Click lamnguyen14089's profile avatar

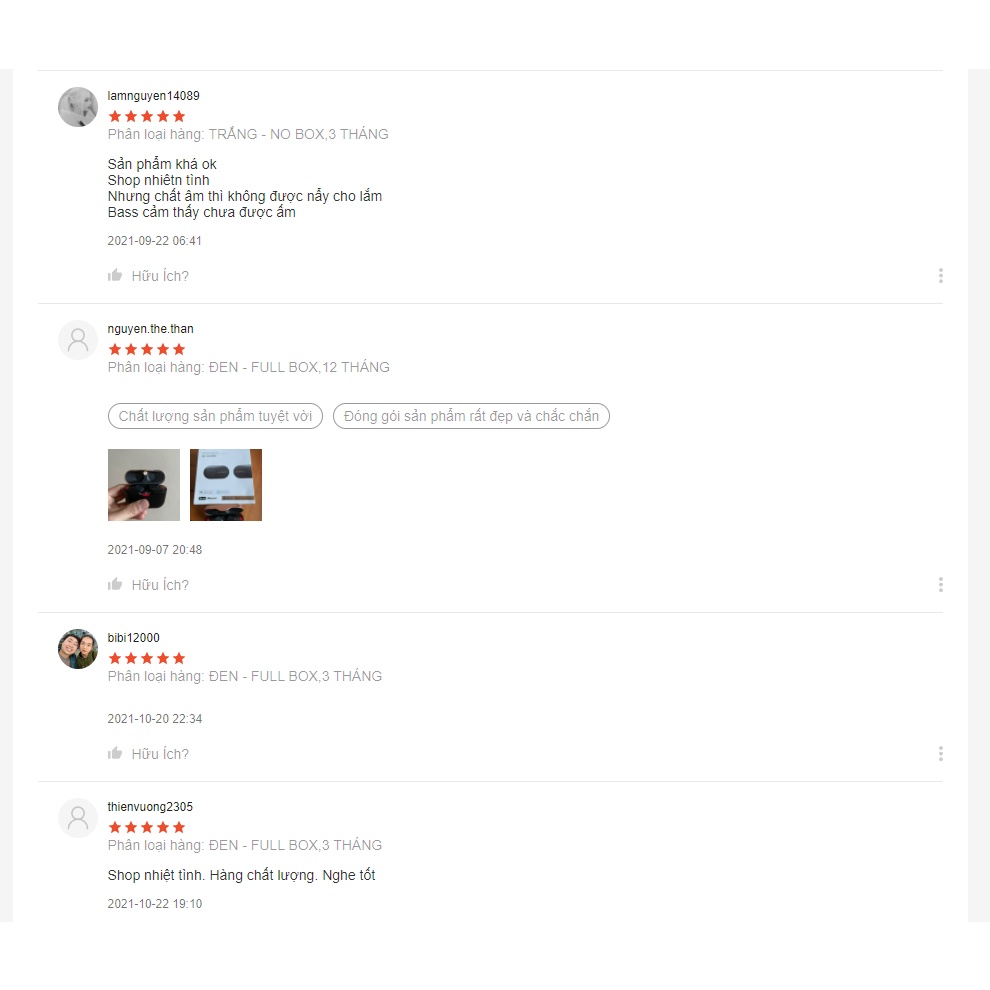pos(78,107)
